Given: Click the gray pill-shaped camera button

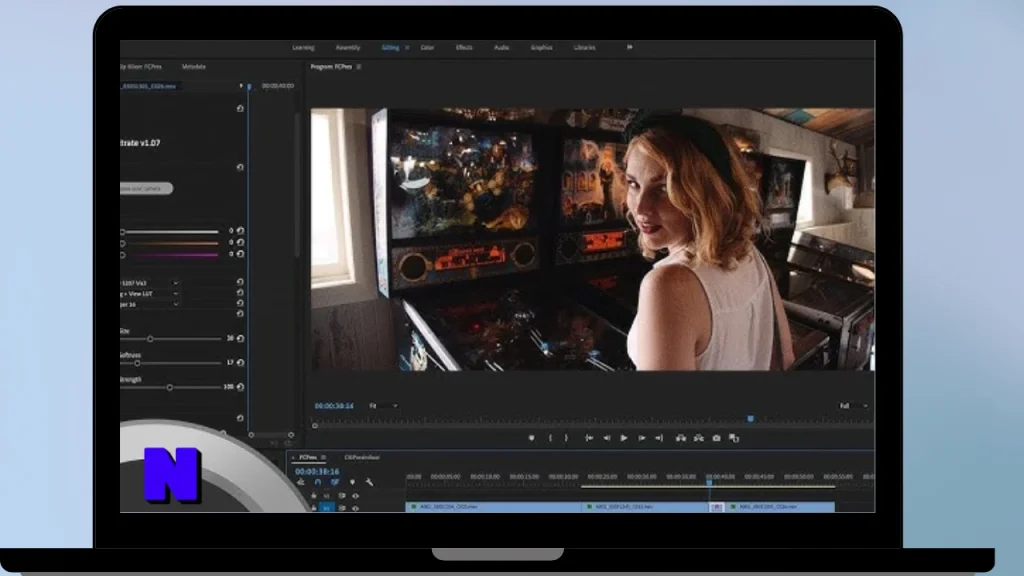Looking at the screenshot, I should point(146,188).
